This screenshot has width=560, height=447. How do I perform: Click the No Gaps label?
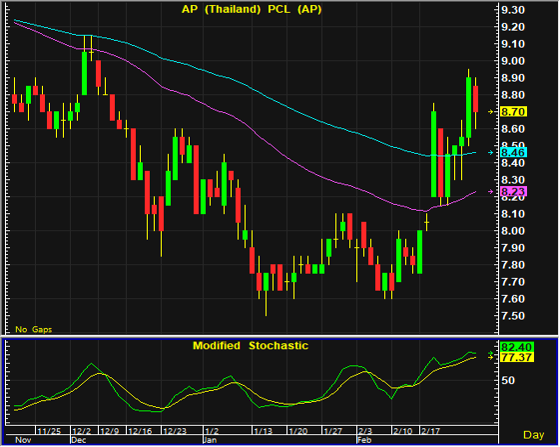[34, 329]
